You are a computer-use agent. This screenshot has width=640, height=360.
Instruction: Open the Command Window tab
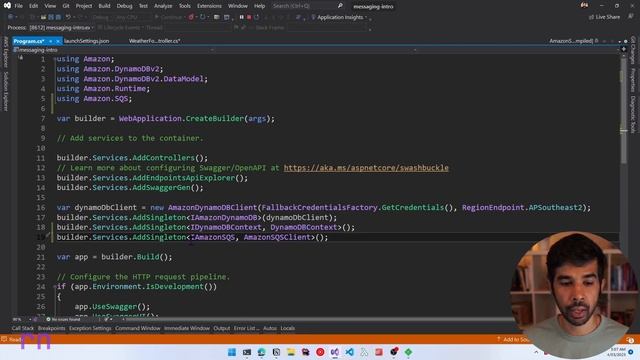[138, 328]
